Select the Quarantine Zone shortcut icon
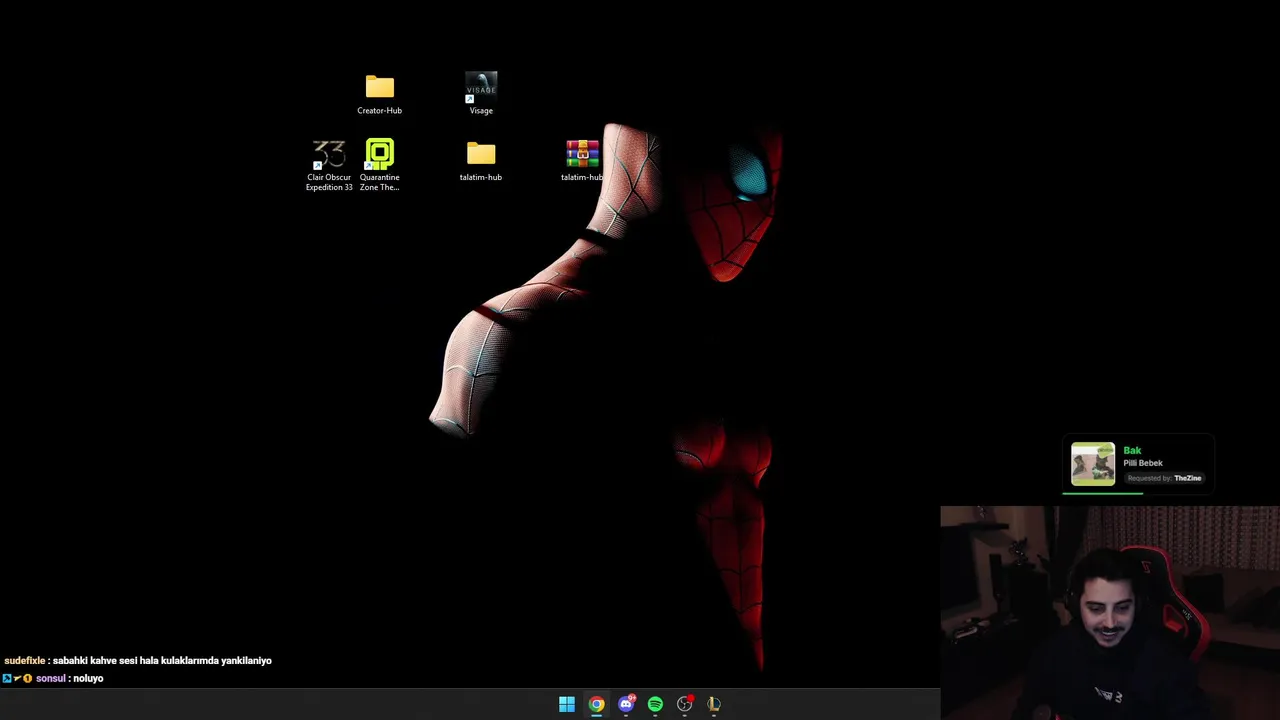 [x=379, y=153]
